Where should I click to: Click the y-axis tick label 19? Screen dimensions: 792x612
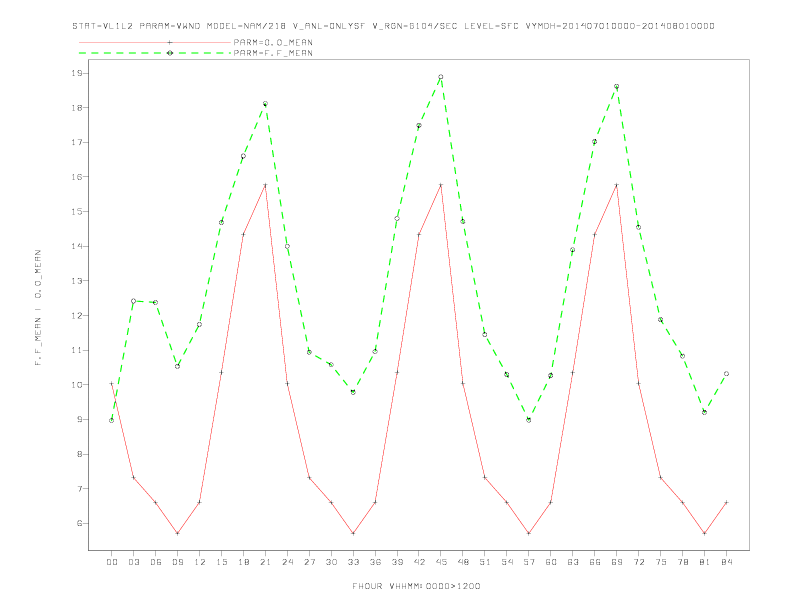(x=76, y=73)
